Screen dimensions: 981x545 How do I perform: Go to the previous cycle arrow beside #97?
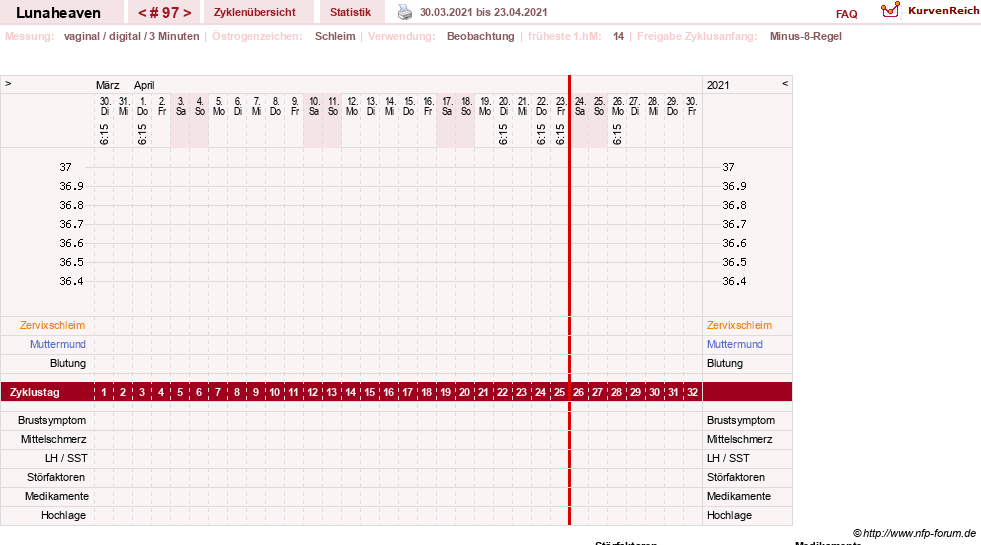(x=142, y=13)
